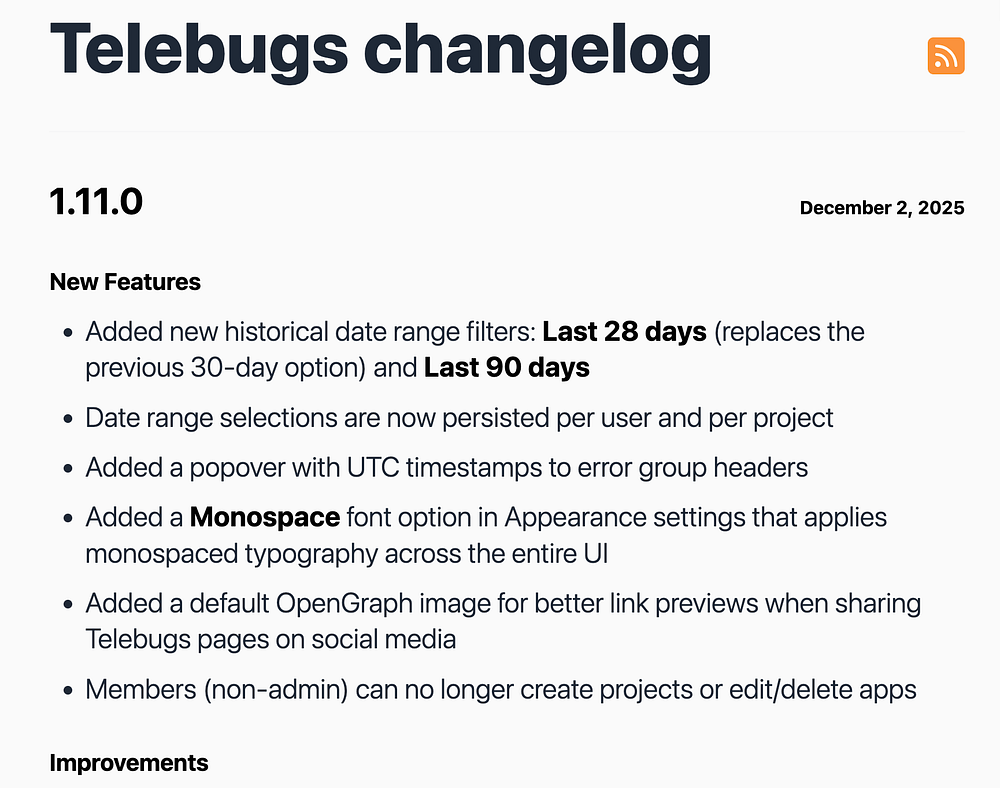Click the bold Monospace font text
This screenshot has width=1000, height=788.
click(x=264, y=517)
